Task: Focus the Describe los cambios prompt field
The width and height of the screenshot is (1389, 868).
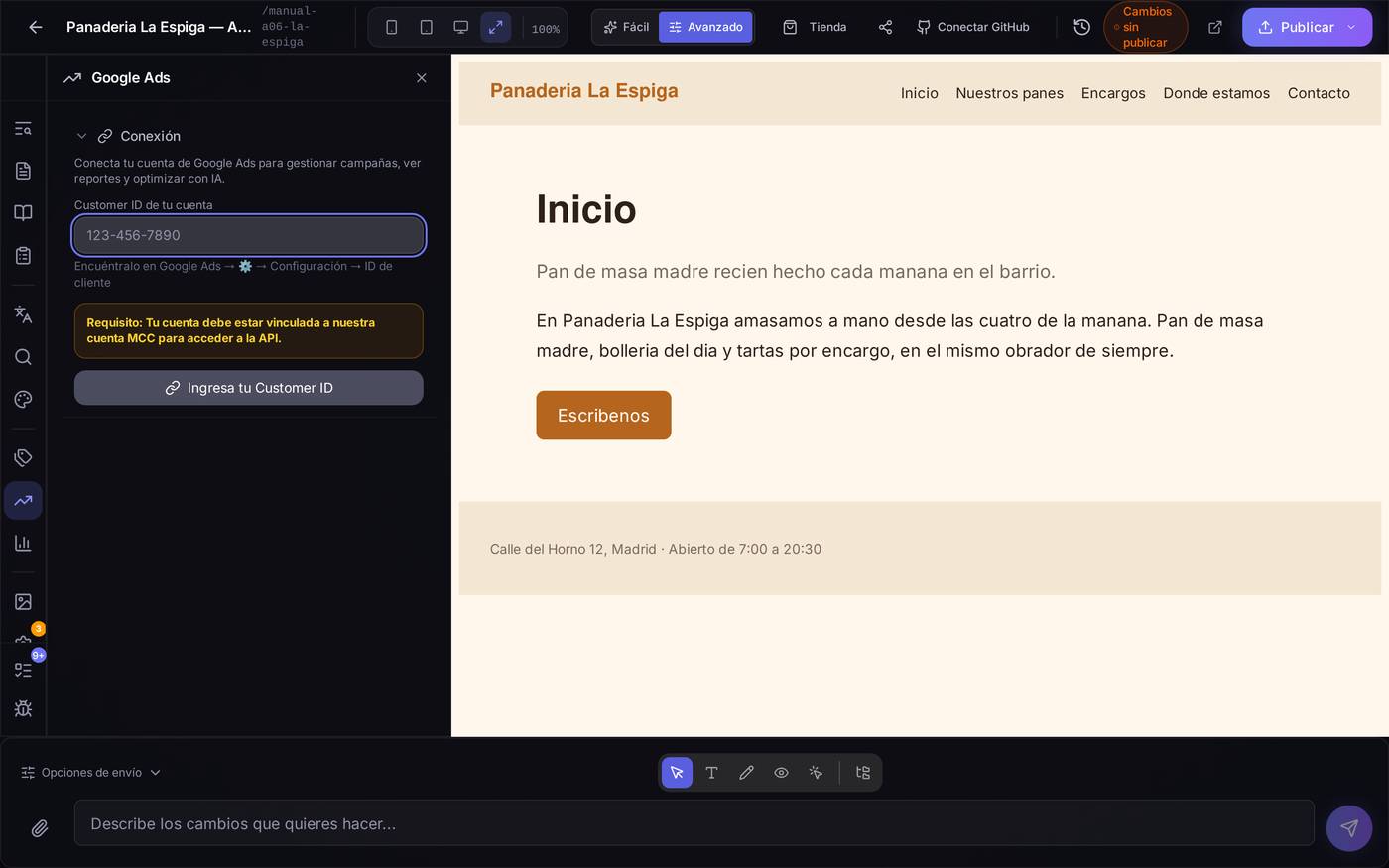Action: [694, 823]
